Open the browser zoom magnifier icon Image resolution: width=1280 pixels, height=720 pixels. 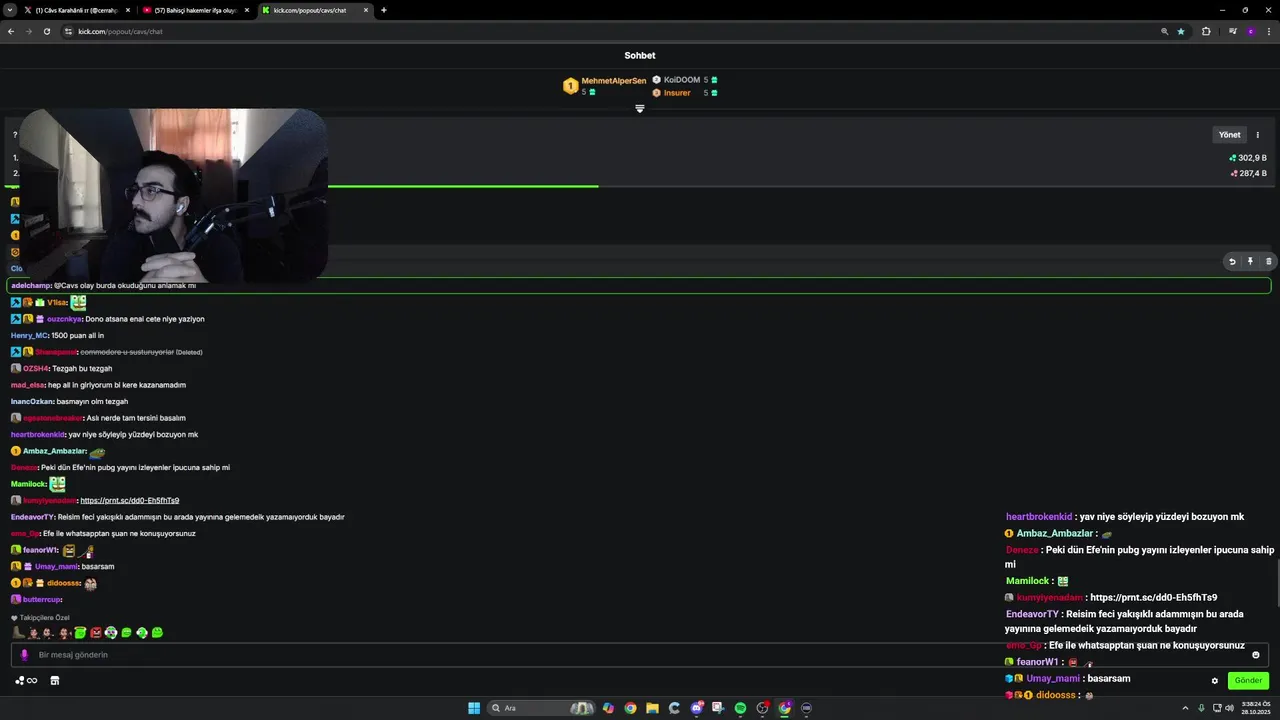pyautogui.click(x=1164, y=31)
